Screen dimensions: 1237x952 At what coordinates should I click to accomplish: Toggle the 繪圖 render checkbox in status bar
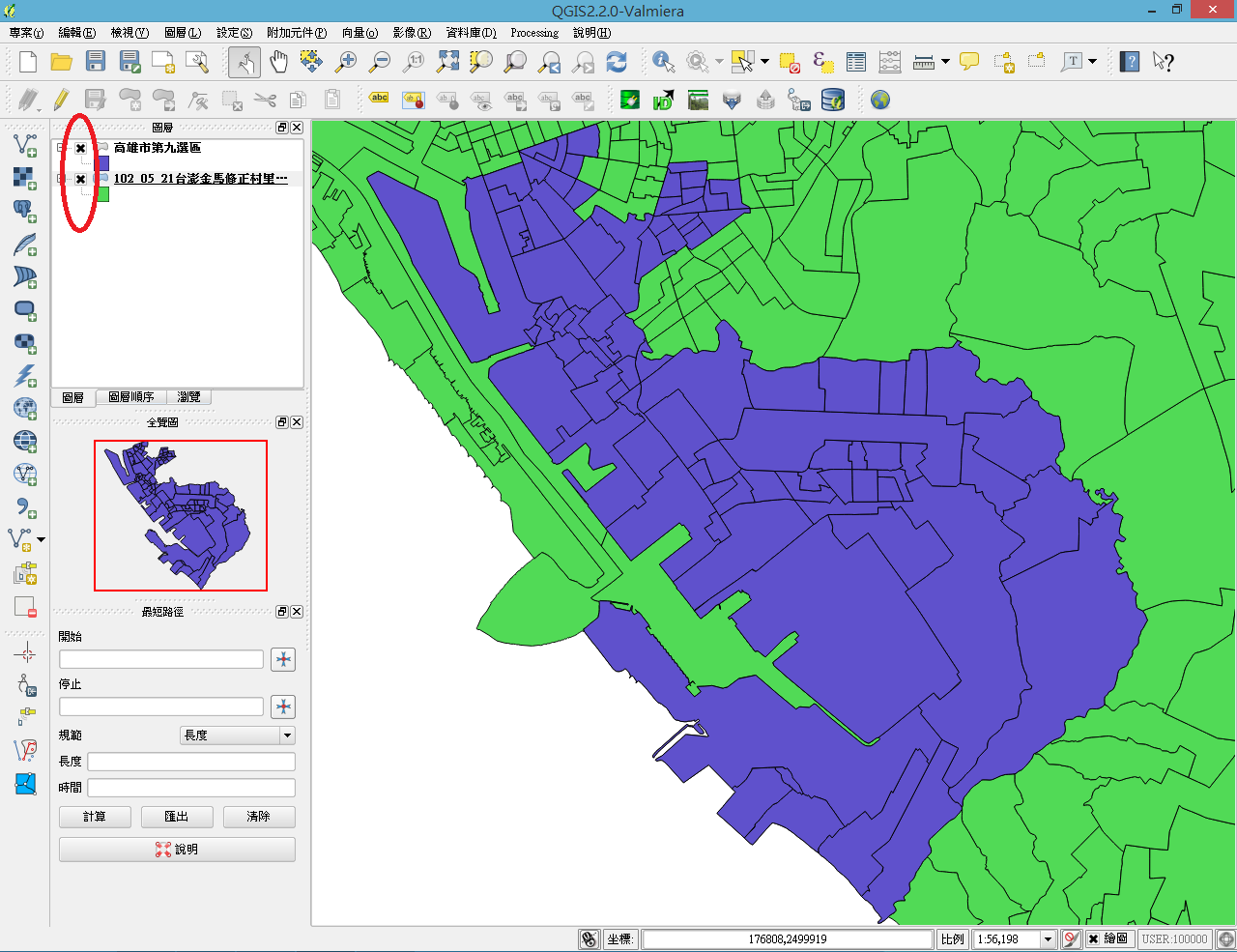(1093, 938)
